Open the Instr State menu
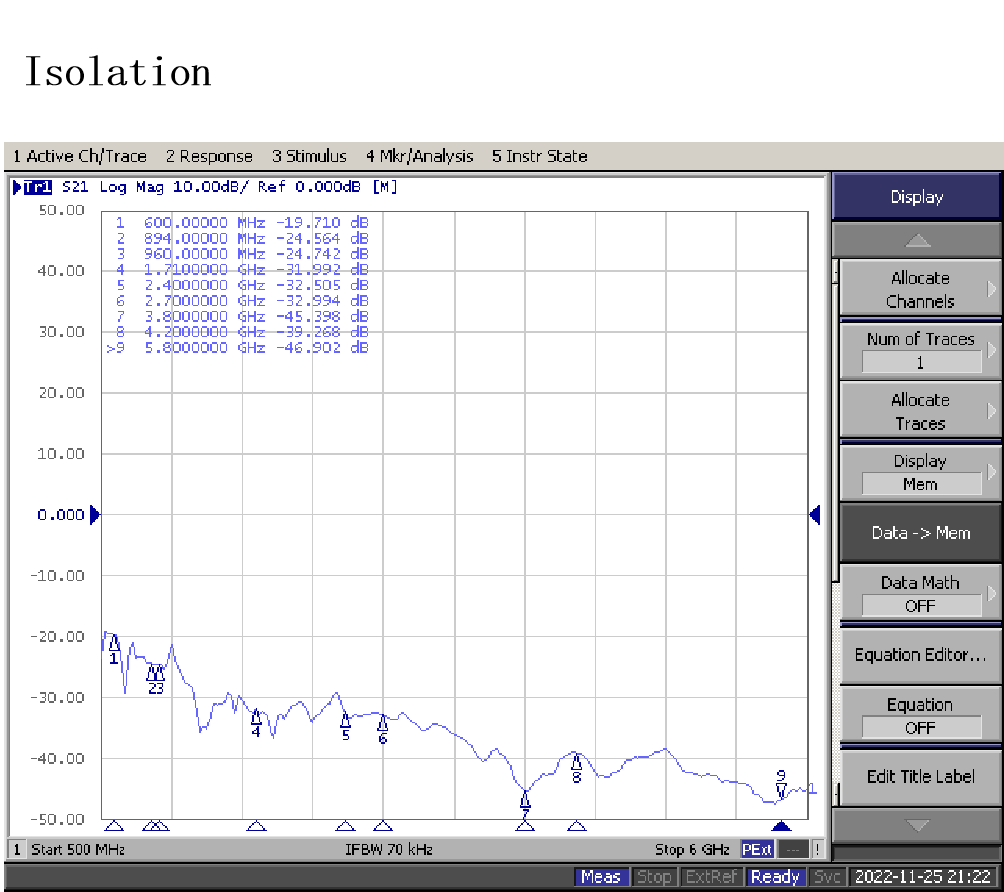The width and height of the screenshot is (1004, 892). (x=540, y=156)
